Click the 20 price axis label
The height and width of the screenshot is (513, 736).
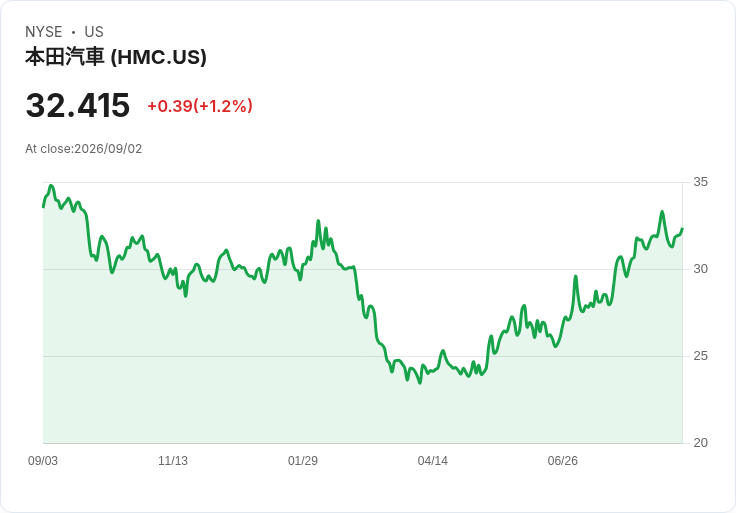click(700, 443)
